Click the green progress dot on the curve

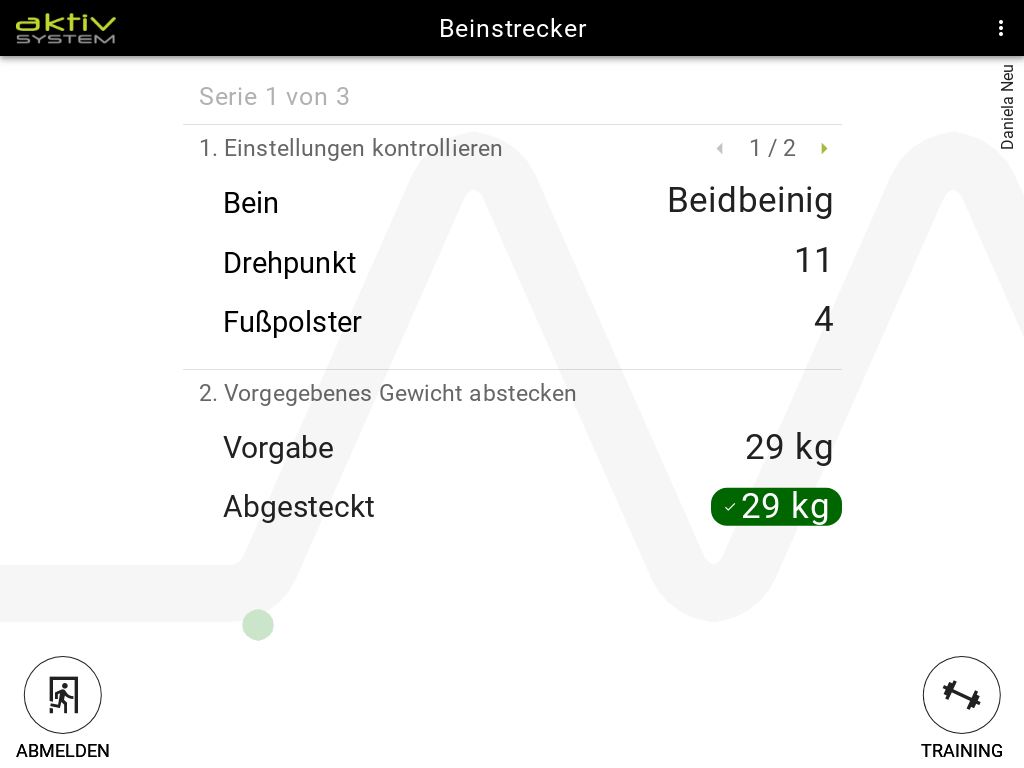(x=258, y=625)
